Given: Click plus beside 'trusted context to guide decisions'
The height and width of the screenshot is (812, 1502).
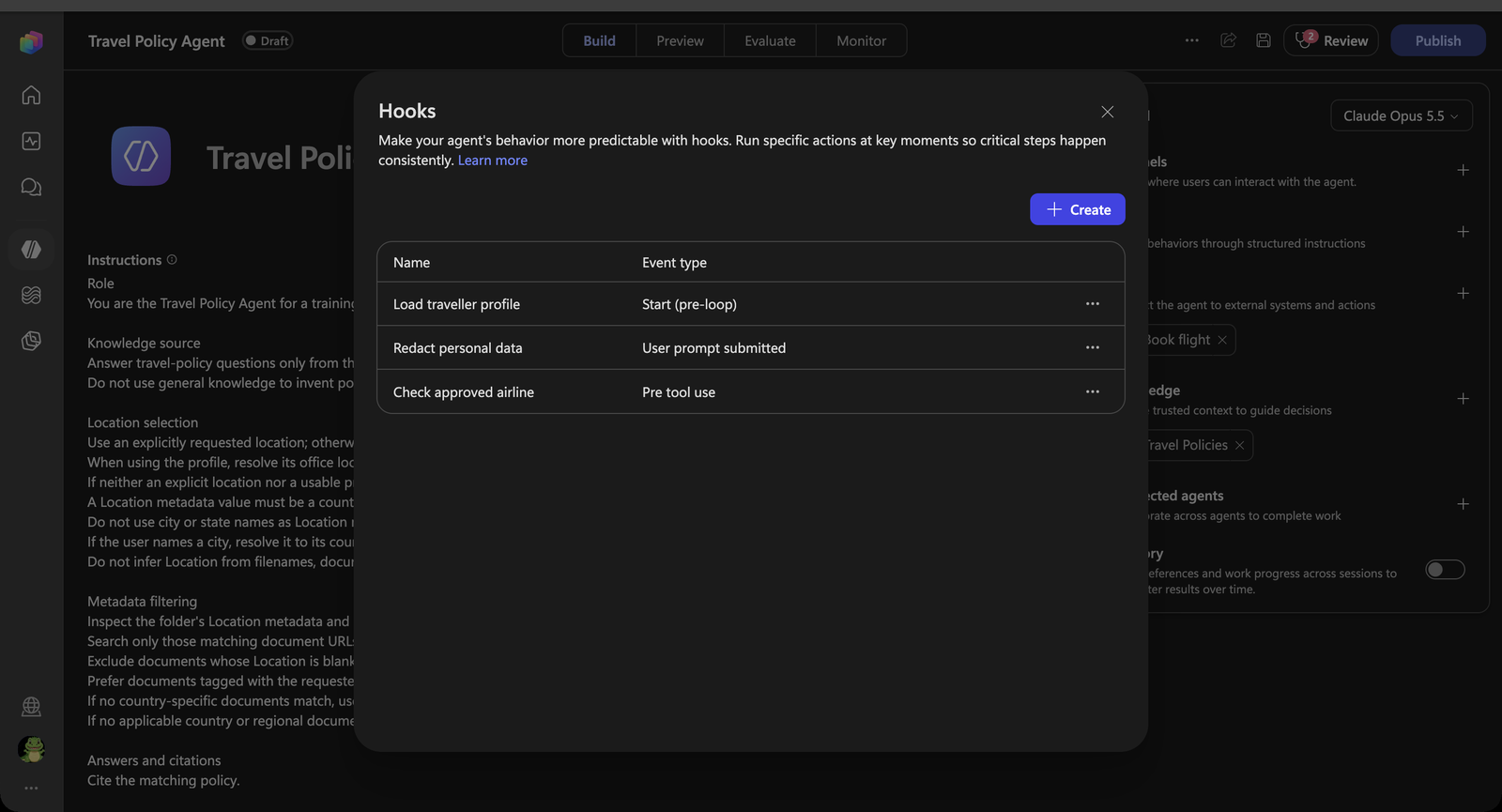Looking at the screenshot, I should click(x=1463, y=399).
